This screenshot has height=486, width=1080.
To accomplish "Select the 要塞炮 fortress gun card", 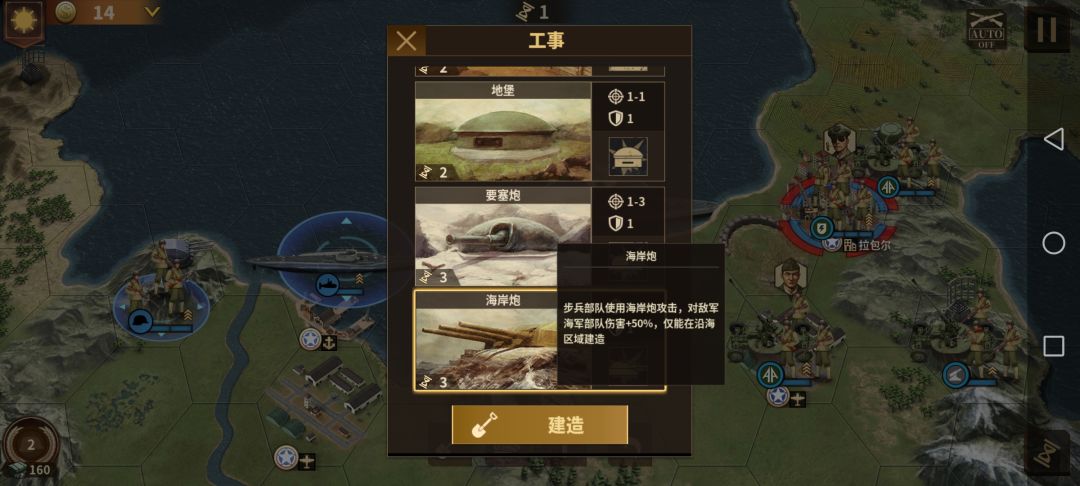I will 503,237.
